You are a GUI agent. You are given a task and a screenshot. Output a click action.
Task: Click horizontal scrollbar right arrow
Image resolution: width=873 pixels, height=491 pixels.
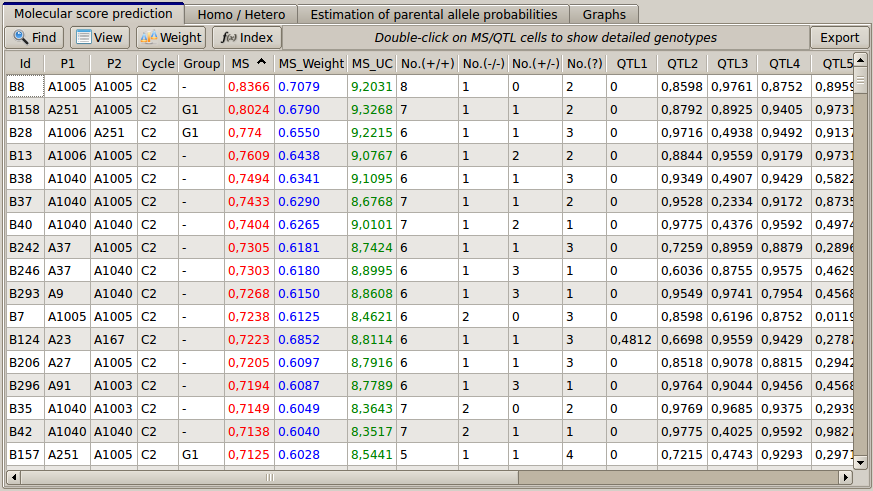click(x=846, y=477)
